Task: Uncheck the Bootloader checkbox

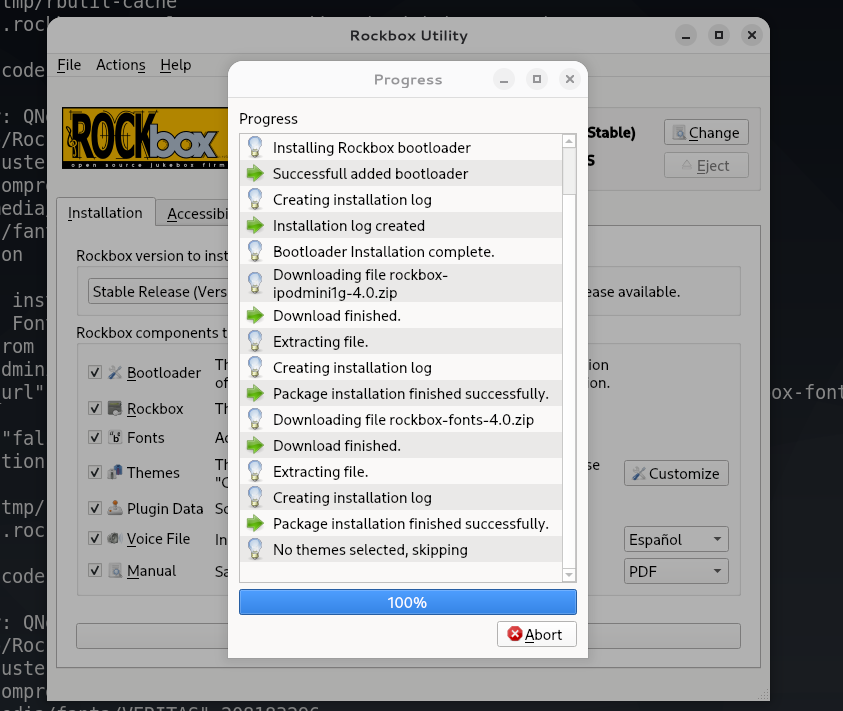Action: tap(95, 373)
